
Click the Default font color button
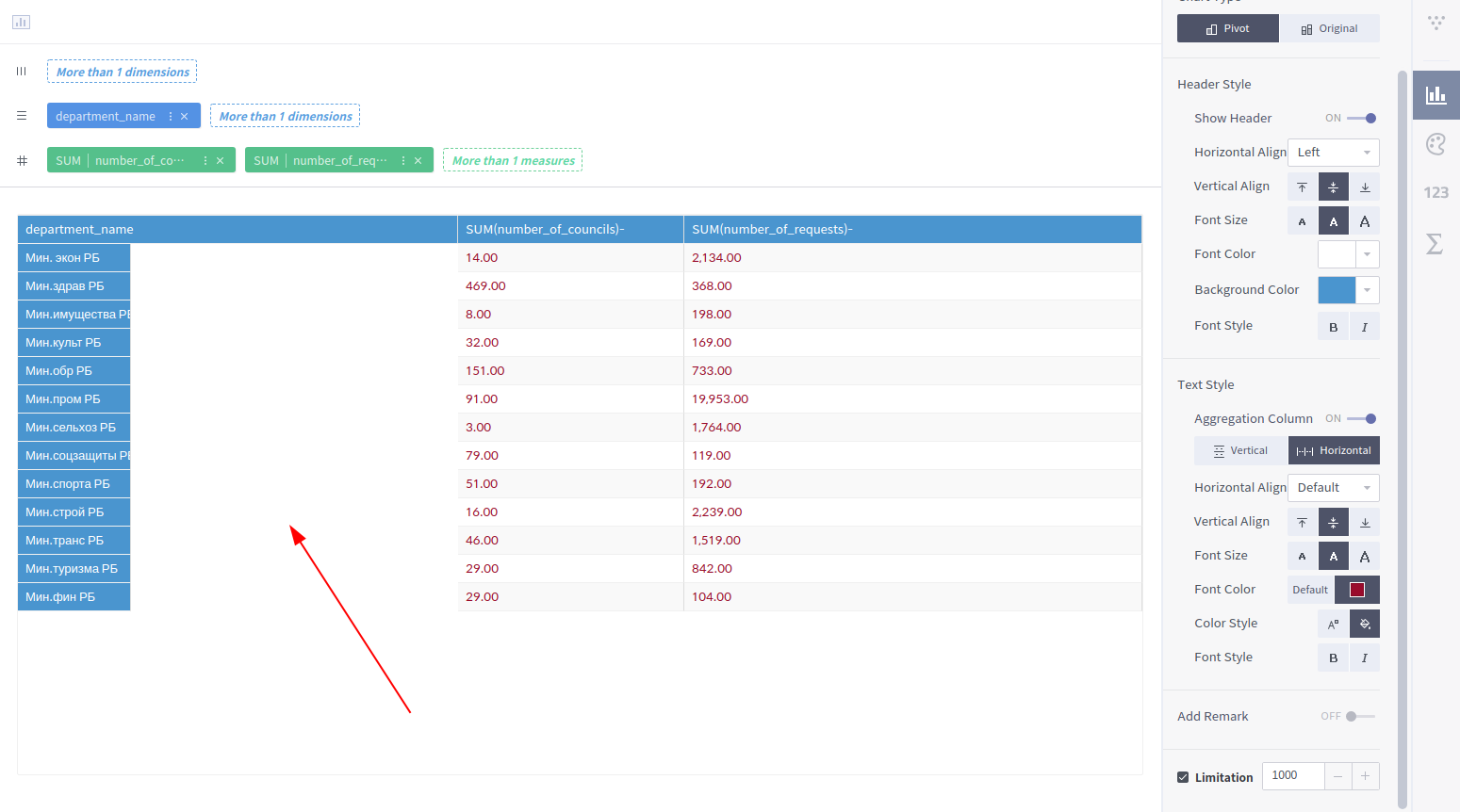pyautogui.click(x=1310, y=590)
